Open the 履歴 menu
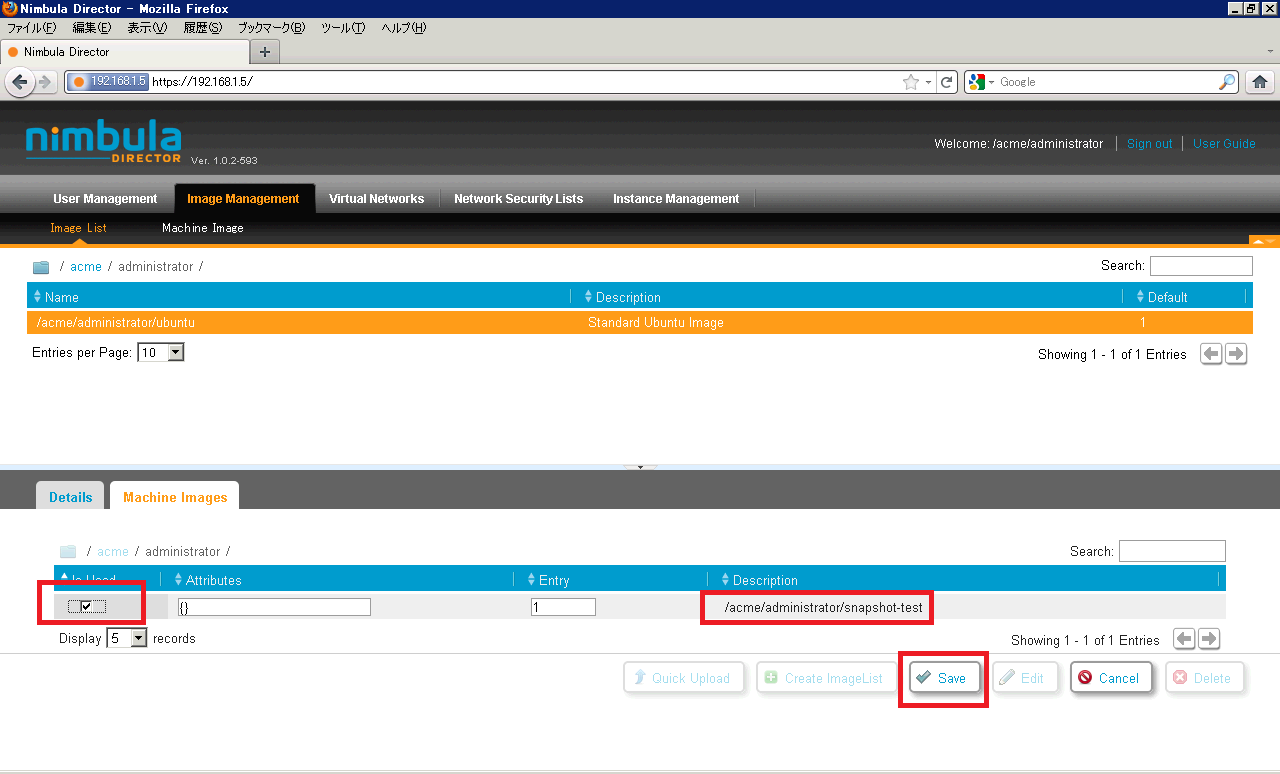 tap(201, 28)
